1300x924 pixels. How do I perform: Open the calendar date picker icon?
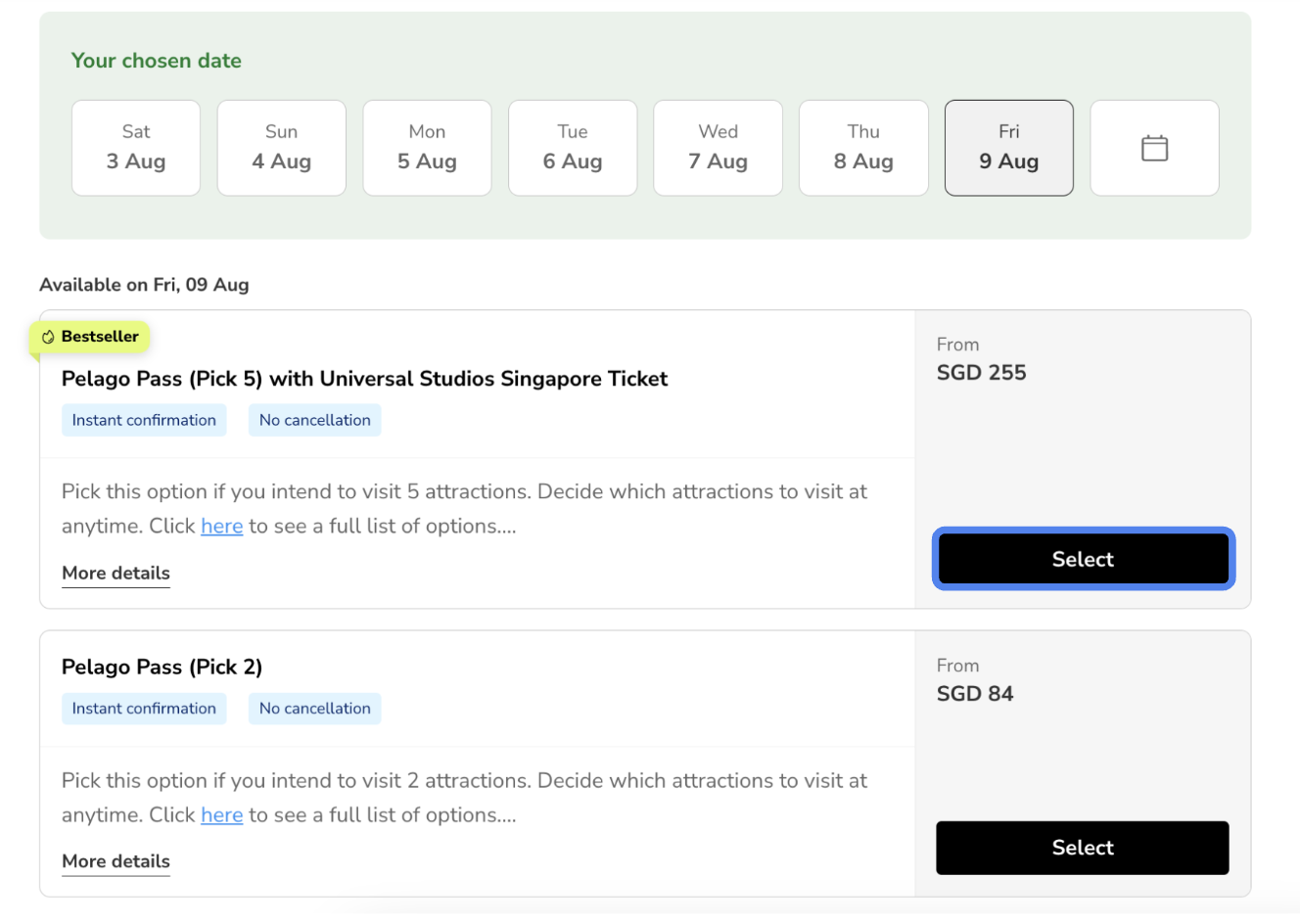pyautogui.click(x=1154, y=148)
